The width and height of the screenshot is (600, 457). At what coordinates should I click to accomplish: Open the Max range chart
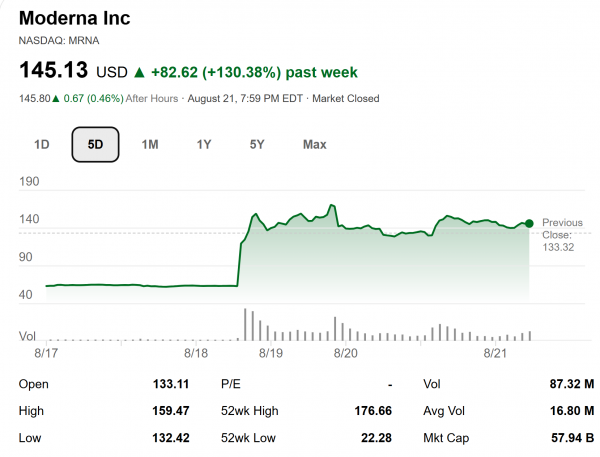[315, 145]
